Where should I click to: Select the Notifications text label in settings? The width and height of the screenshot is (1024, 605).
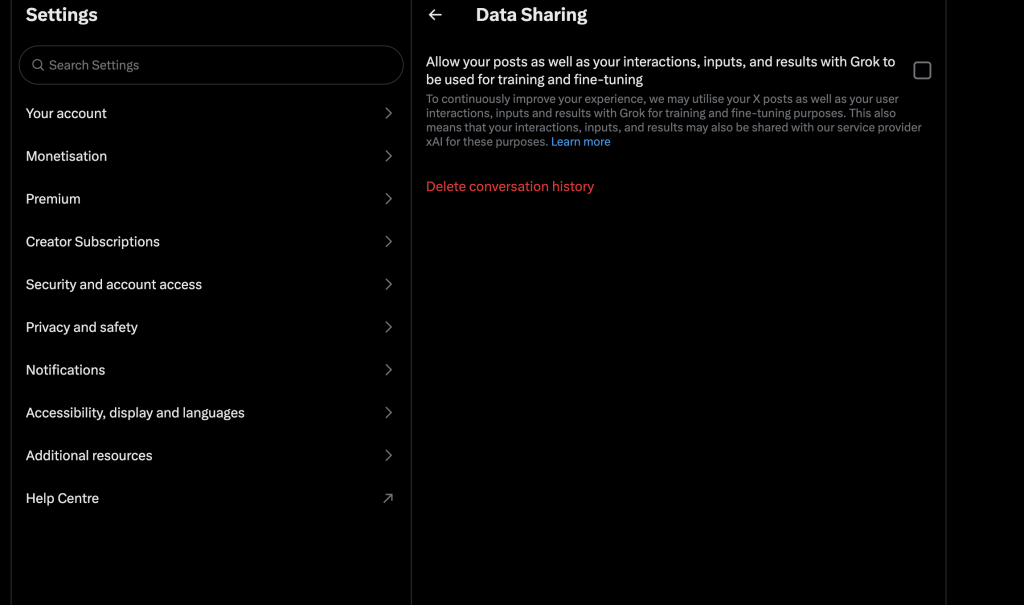65,370
